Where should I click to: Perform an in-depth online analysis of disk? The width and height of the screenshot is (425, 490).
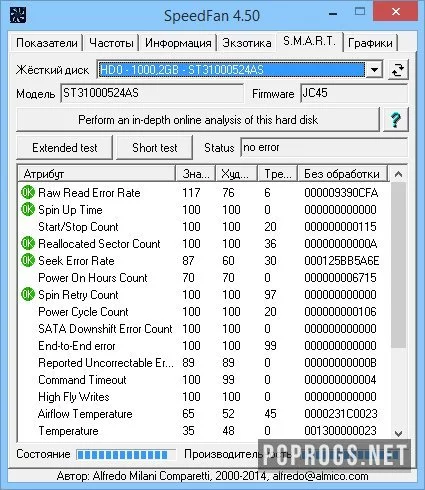click(198, 120)
